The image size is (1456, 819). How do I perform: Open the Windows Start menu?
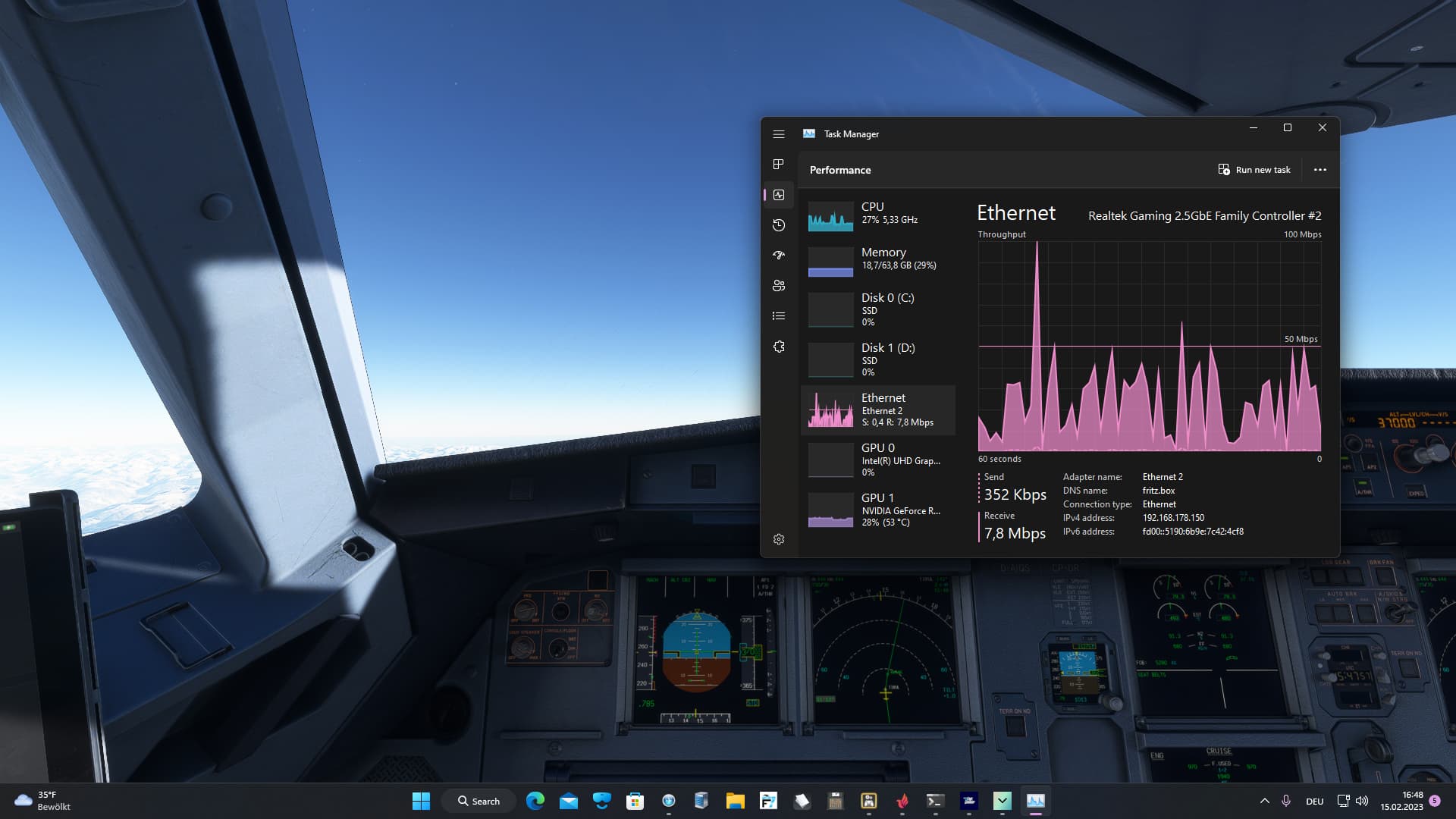point(421,801)
